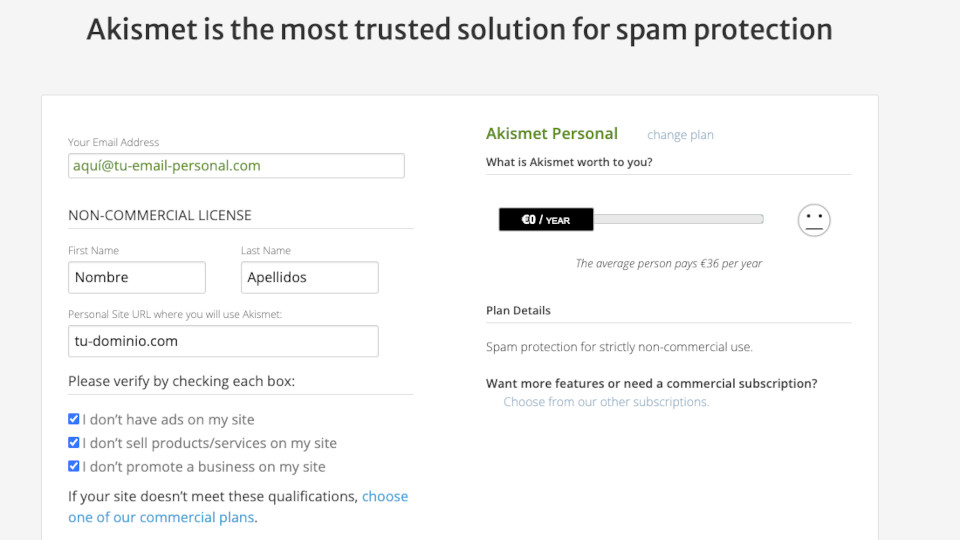The width and height of the screenshot is (960, 540).
Task: Click the price slider track bar
Action: coord(678,219)
